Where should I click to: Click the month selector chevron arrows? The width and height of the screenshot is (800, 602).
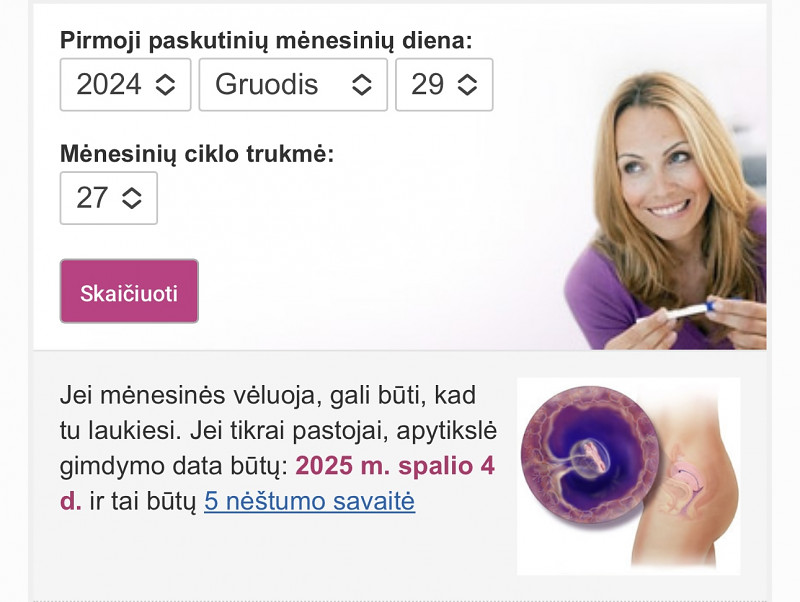coord(362,85)
